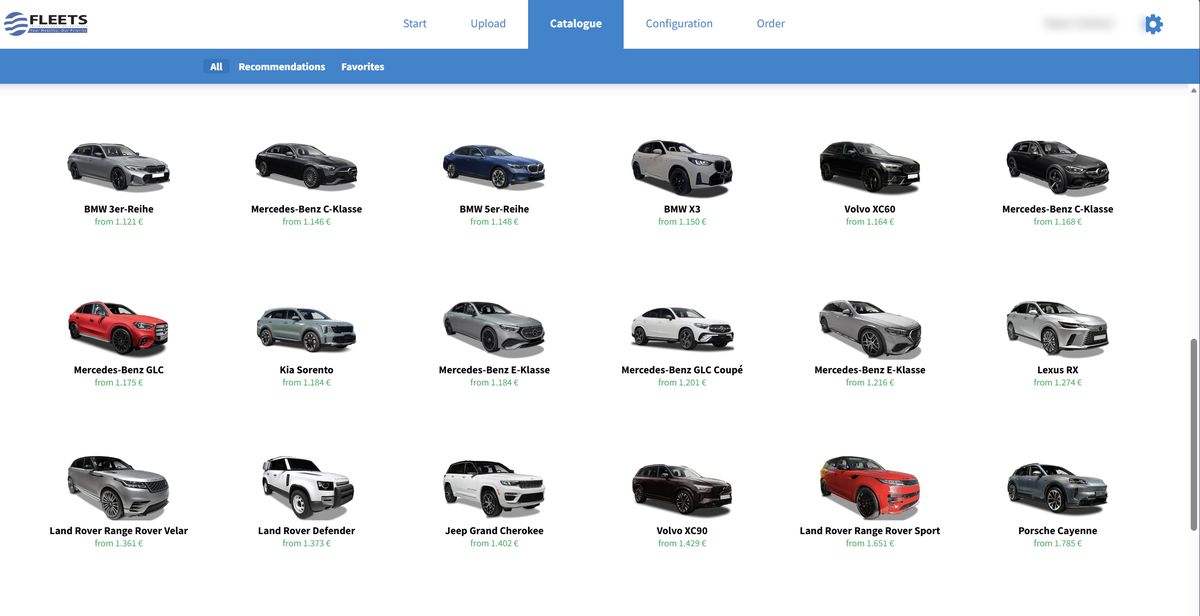Click the FLEETS logo
This screenshot has height=616, width=1200.
point(46,23)
